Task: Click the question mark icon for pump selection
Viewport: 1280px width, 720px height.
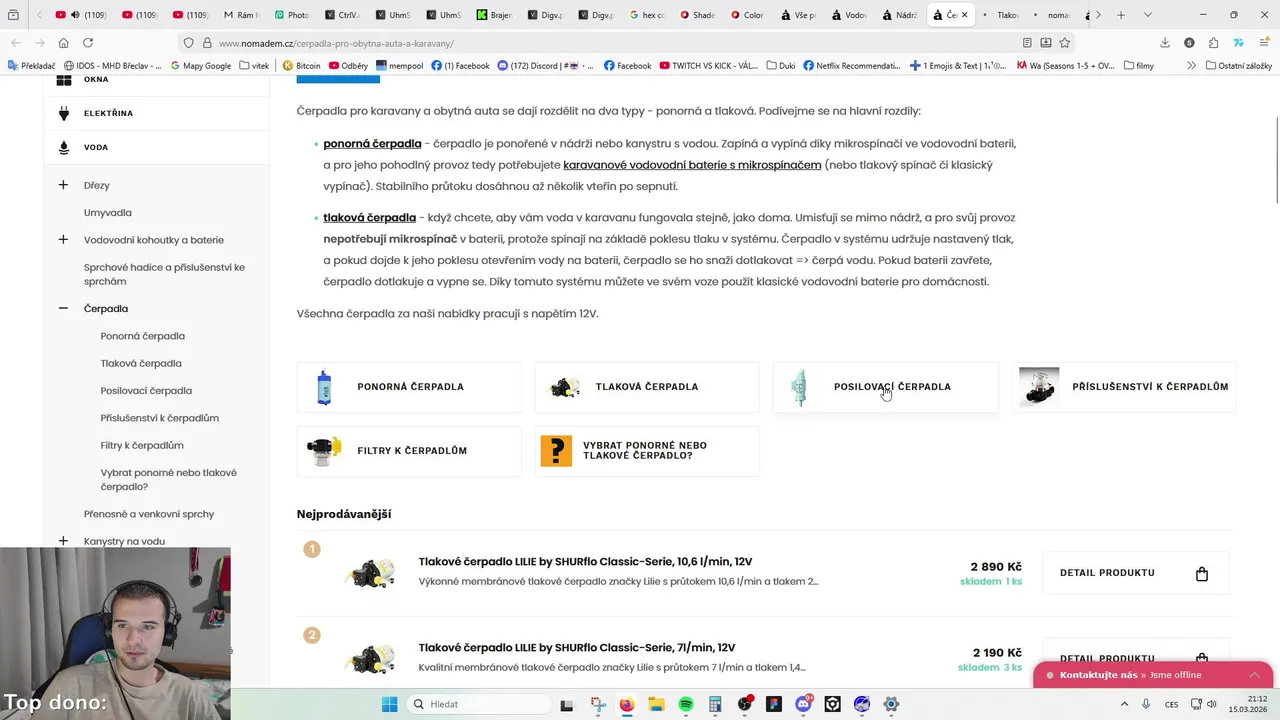Action: (x=556, y=451)
